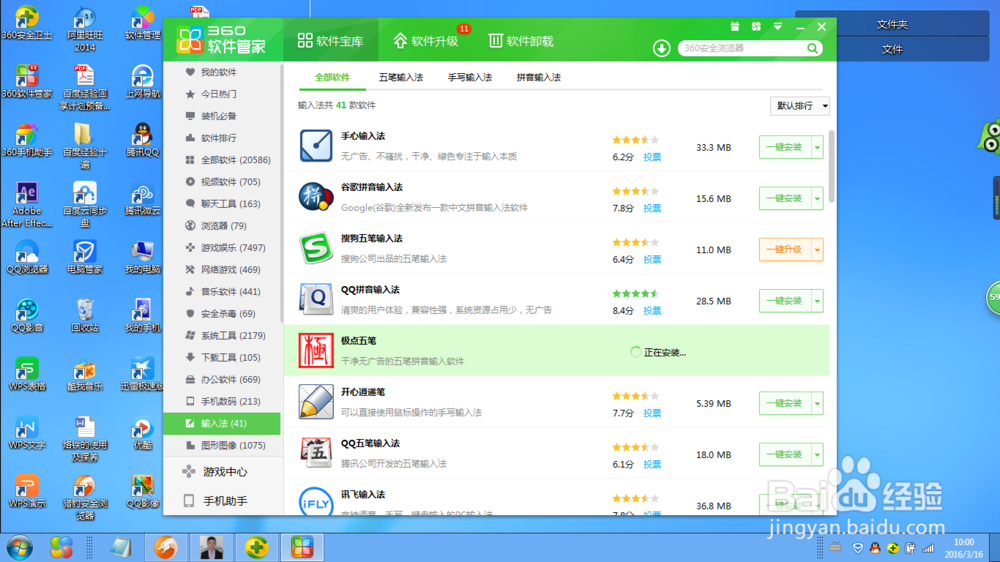This screenshot has height=562, width=1000.
Task: Expand install options arrow for 谷歌拼音输入法
Action: [817, 198]
